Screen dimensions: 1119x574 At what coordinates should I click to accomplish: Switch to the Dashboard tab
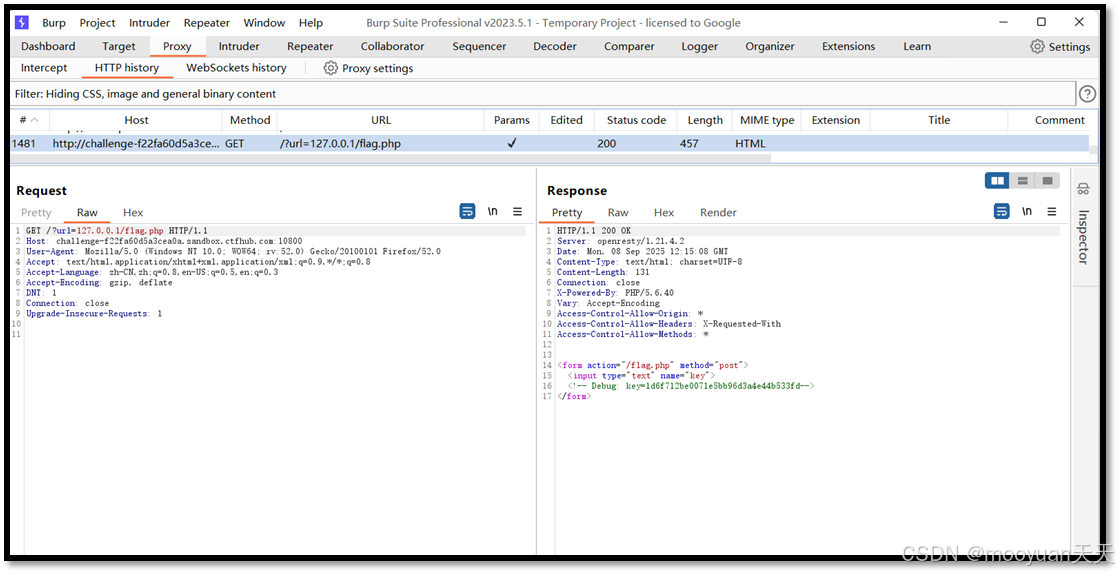coord(48,46)
